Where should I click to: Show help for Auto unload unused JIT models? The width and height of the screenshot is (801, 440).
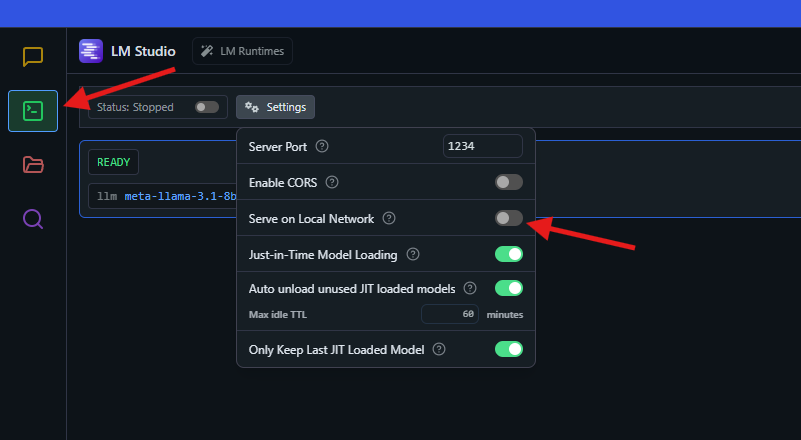[470, 288]
